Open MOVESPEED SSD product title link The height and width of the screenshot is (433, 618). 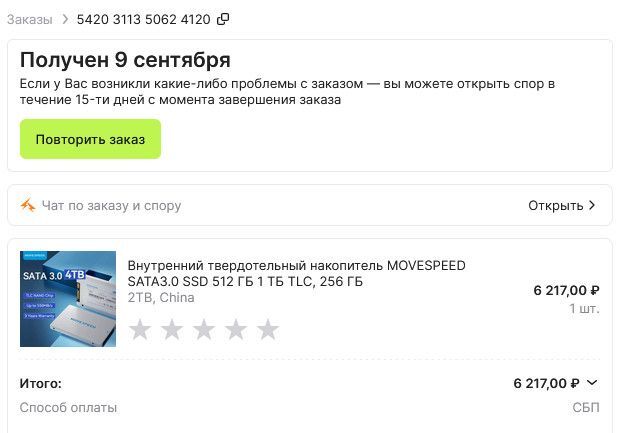click(x=296, y=273)
